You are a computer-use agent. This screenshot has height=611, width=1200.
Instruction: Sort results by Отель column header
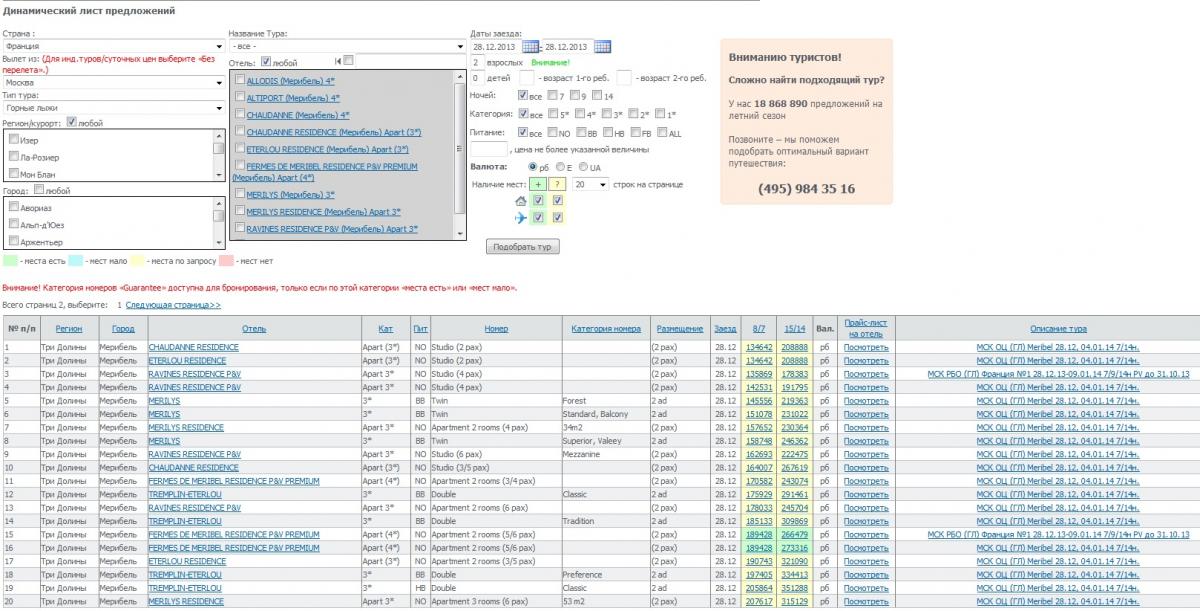[x=254, y=328]
